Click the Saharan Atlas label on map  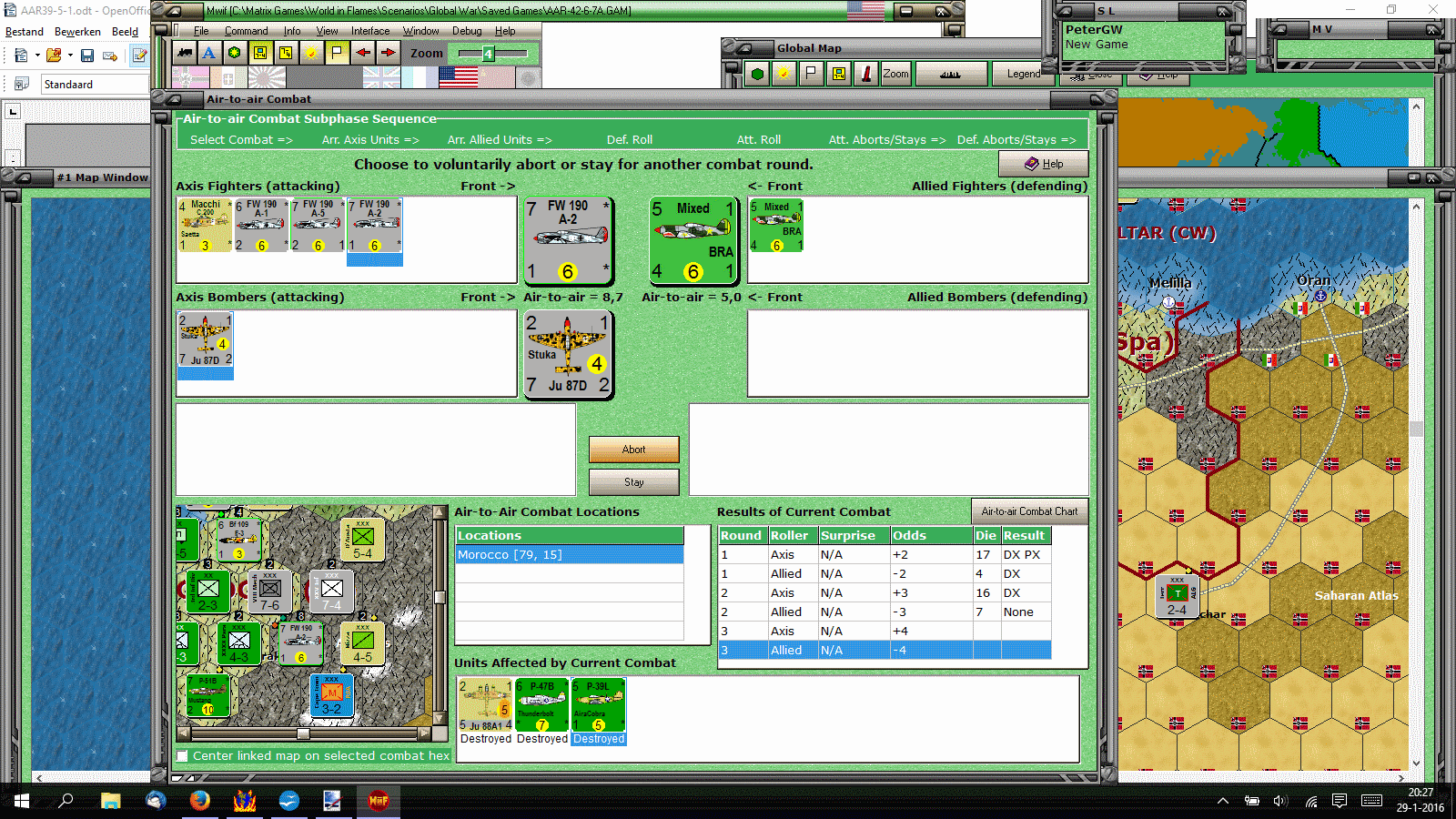[x=1356, y=596]
